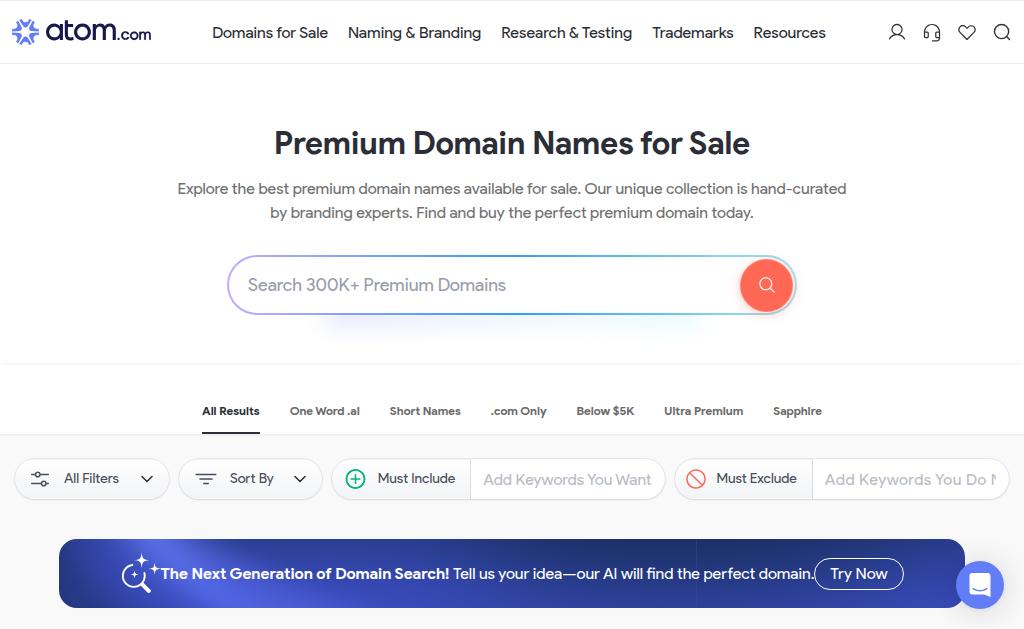Open favorites heart icon
This screenshot has width=1024, height=629.
(x=967, y=32)
